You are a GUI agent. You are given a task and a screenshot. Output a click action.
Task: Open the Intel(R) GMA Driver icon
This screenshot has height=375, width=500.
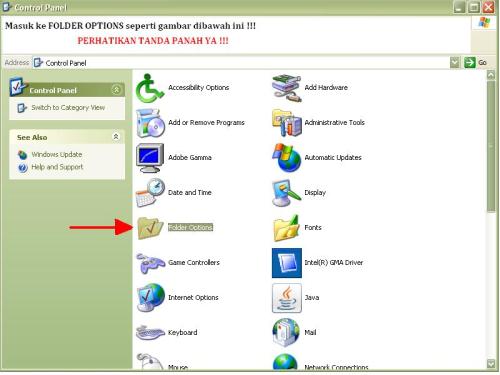click(287, 263)
